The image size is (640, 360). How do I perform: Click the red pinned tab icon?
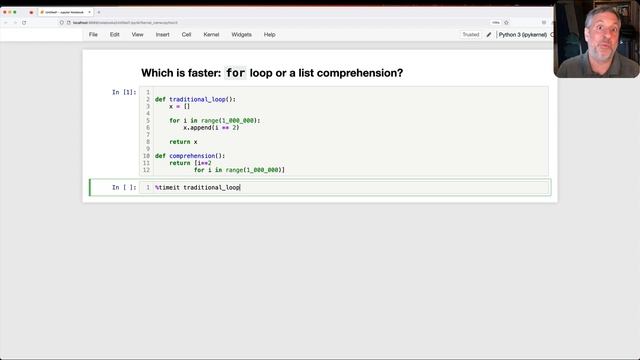31,12
